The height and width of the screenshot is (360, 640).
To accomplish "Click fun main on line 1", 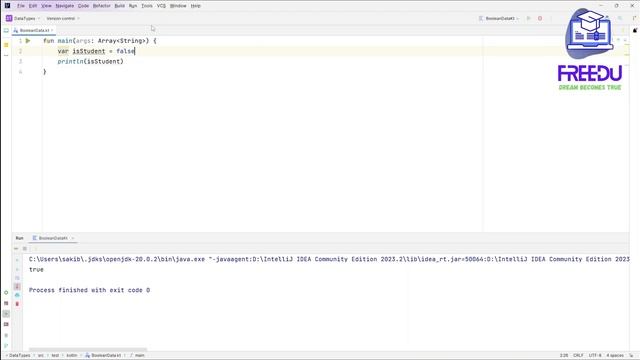I will 58,41.
